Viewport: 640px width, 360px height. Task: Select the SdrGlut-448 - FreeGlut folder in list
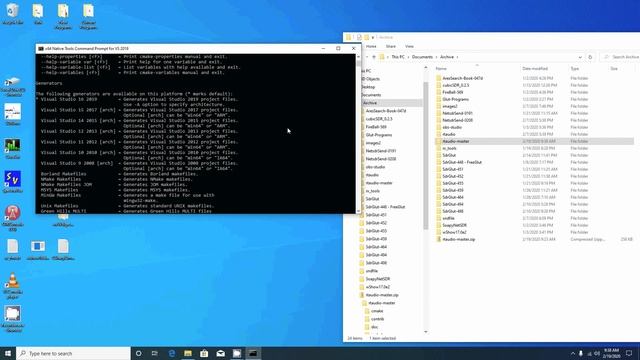462,162
